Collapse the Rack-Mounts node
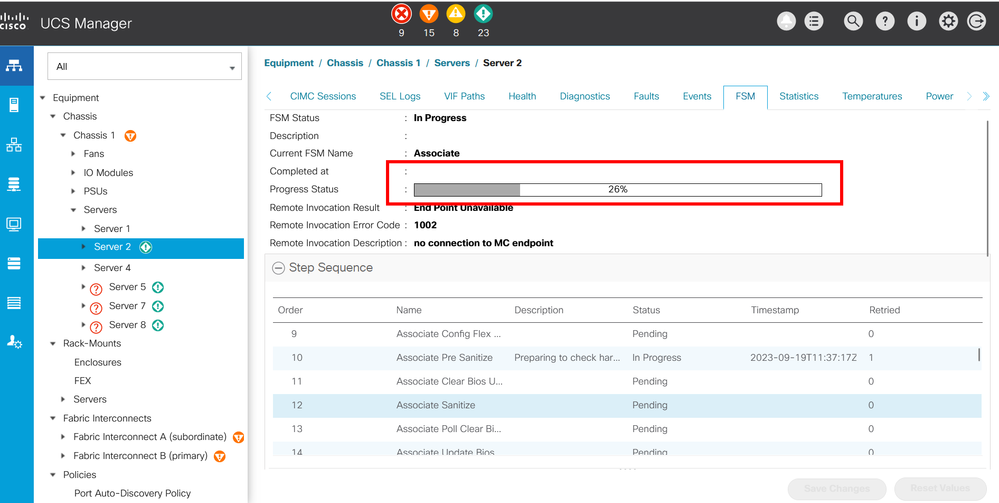 pos(53,344)
